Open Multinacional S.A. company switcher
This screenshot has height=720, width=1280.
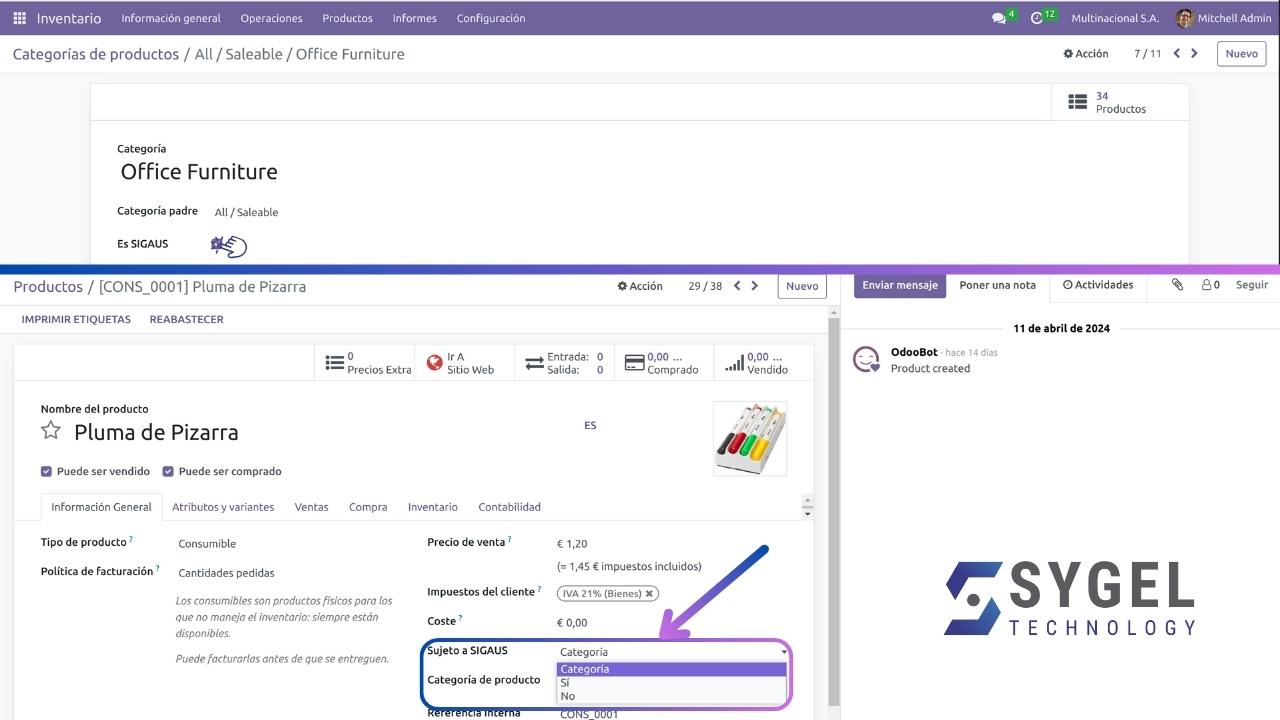(1115, 18)
